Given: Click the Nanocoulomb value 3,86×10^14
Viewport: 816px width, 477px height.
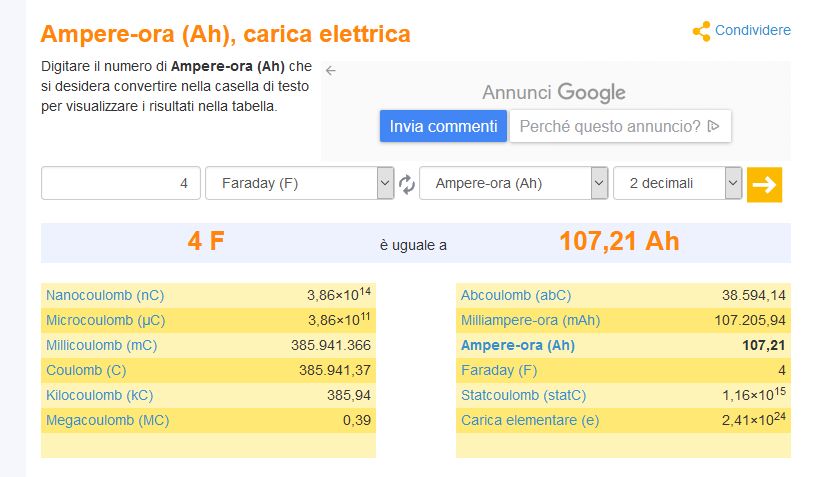Looking at the screenshot, I should [339, 294].
